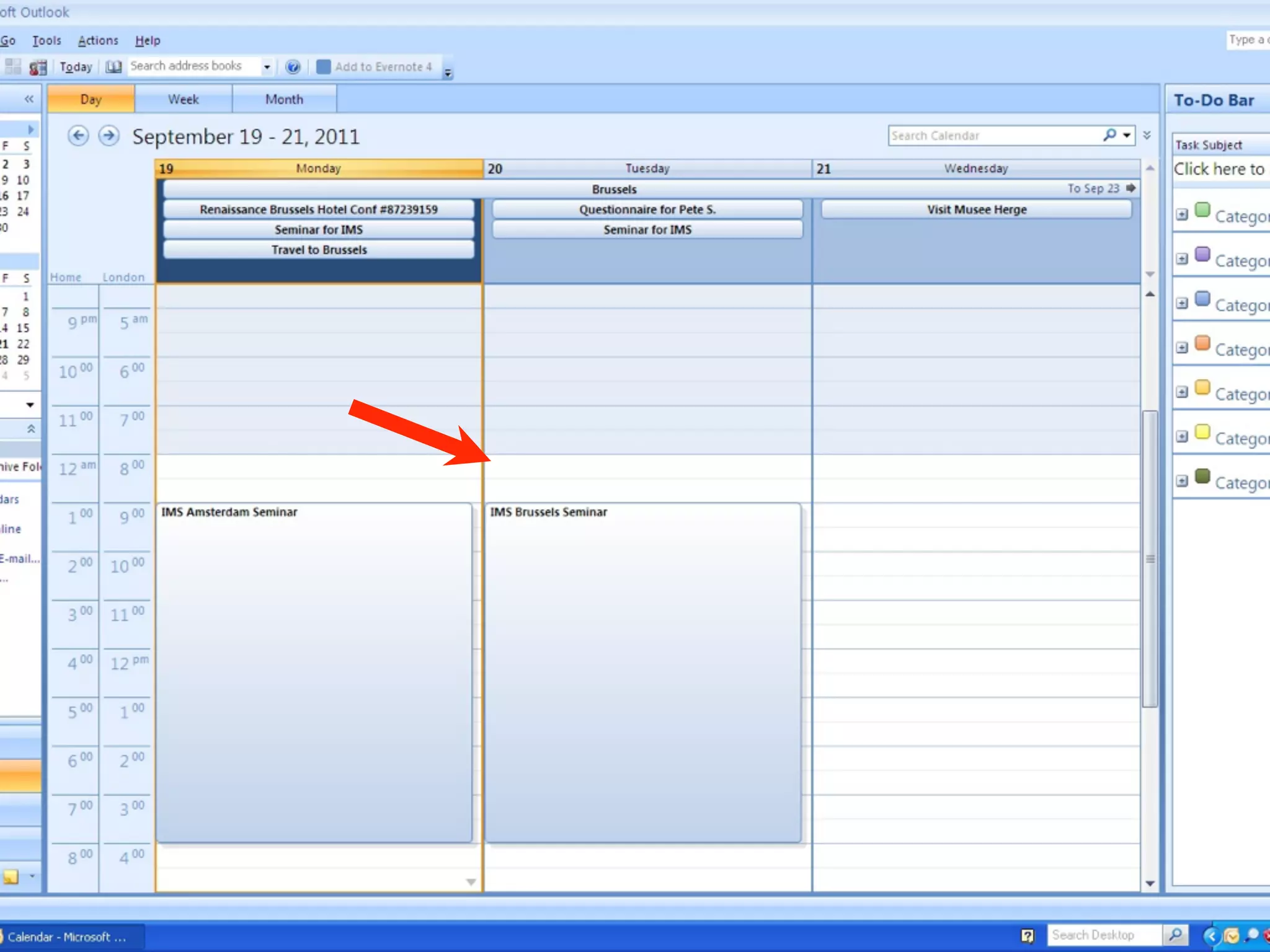Expand the orange category group
The height and width of the screenshot is (952, 1270).
1182,348
